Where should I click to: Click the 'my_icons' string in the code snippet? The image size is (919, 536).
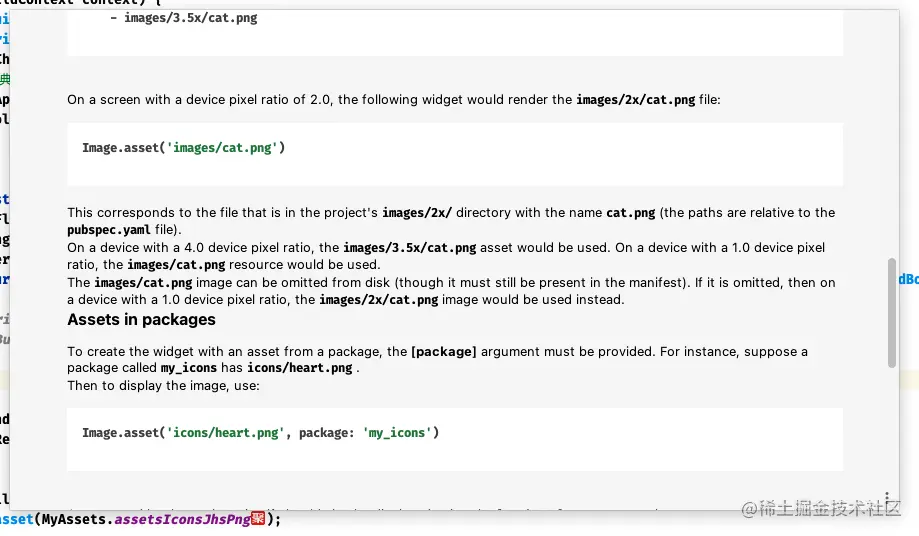pyautogui.click(x=396, y=433)
